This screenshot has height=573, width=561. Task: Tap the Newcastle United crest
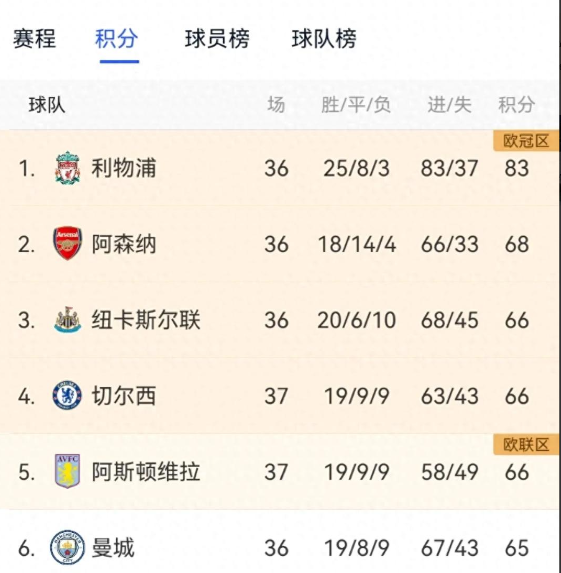(x=68, y=320)
